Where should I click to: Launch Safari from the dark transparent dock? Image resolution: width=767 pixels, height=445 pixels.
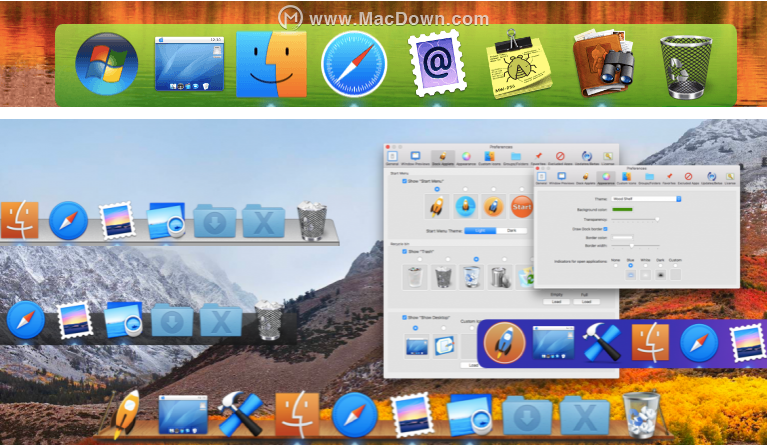[x=25, y=320]
